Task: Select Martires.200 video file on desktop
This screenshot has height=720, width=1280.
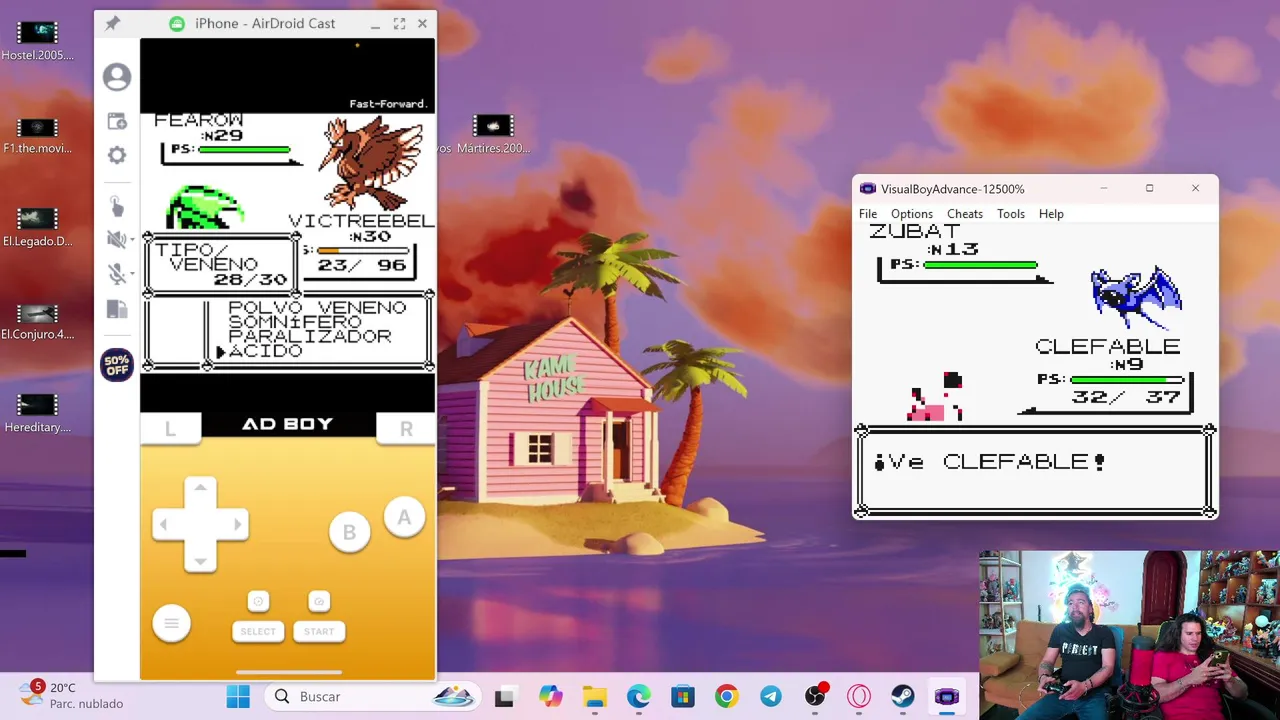Action: click(493, 135)
